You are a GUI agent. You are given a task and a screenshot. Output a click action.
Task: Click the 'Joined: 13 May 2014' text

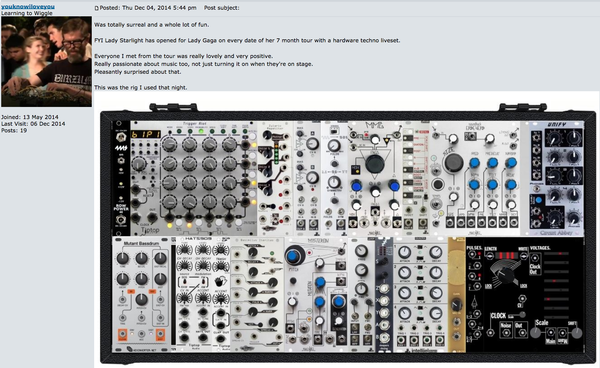tap(30, 117)
